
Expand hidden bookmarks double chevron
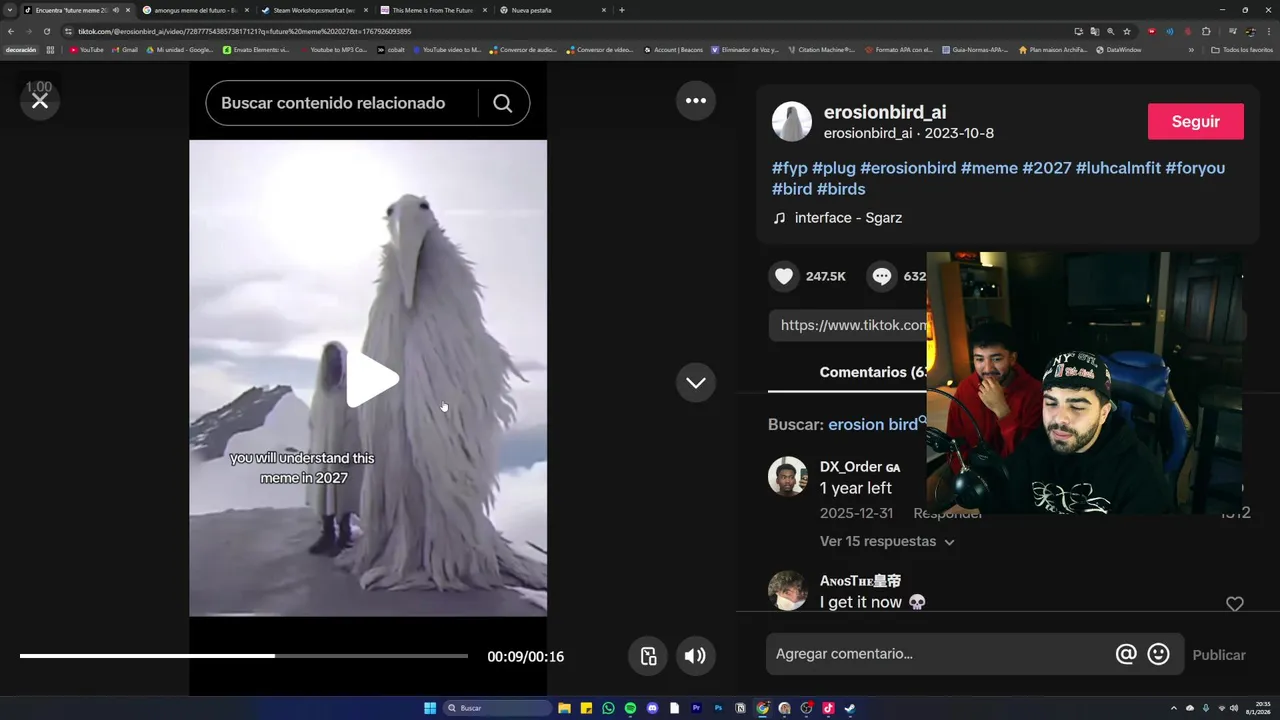1191,49
